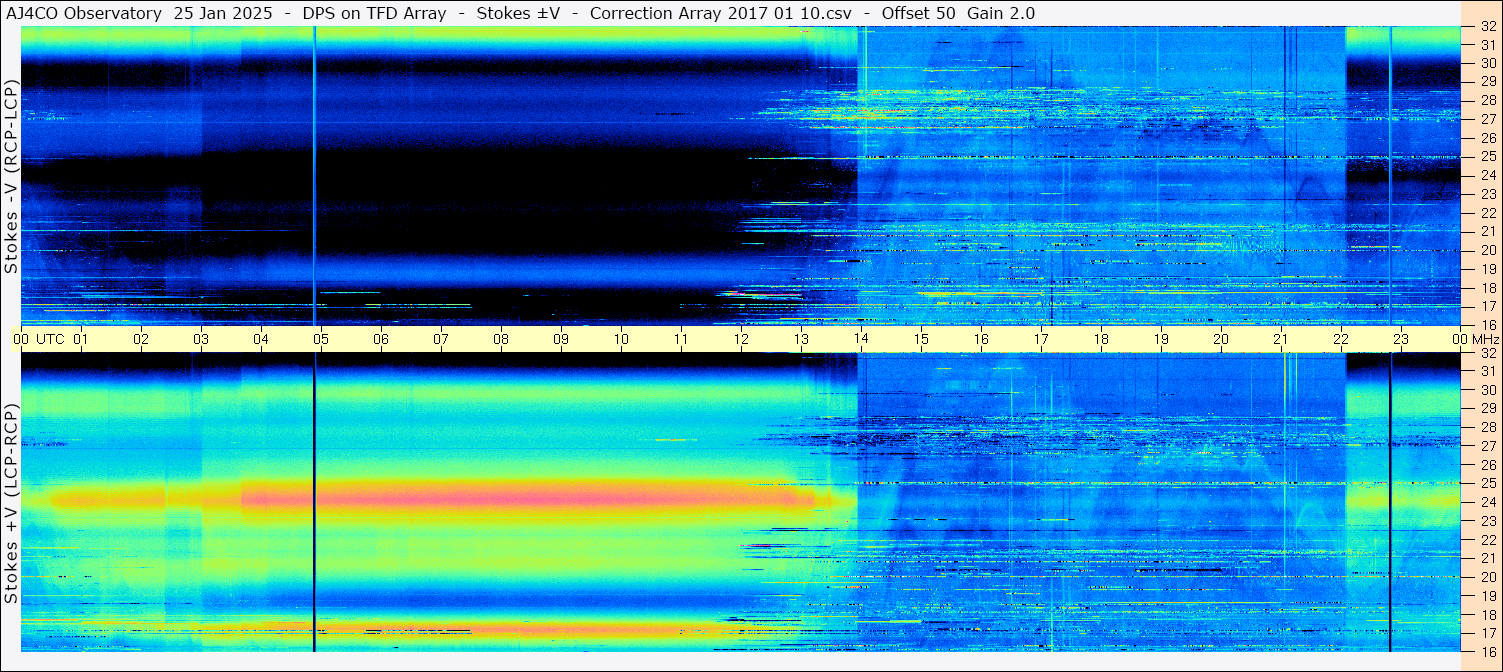
Task: Click the 13 hour mark on time axis
Action: 801,339
